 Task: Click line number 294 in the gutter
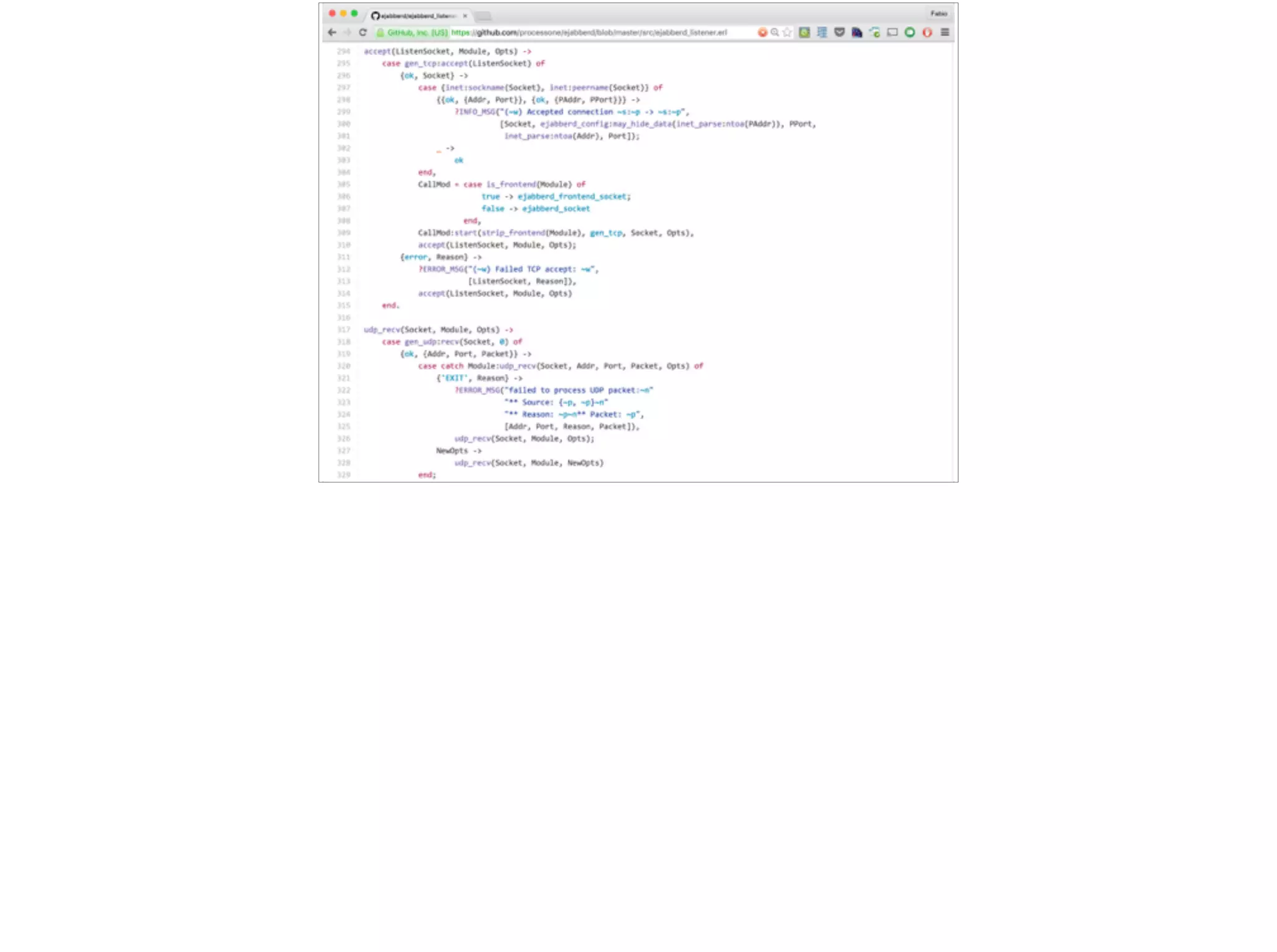(344, 52)
